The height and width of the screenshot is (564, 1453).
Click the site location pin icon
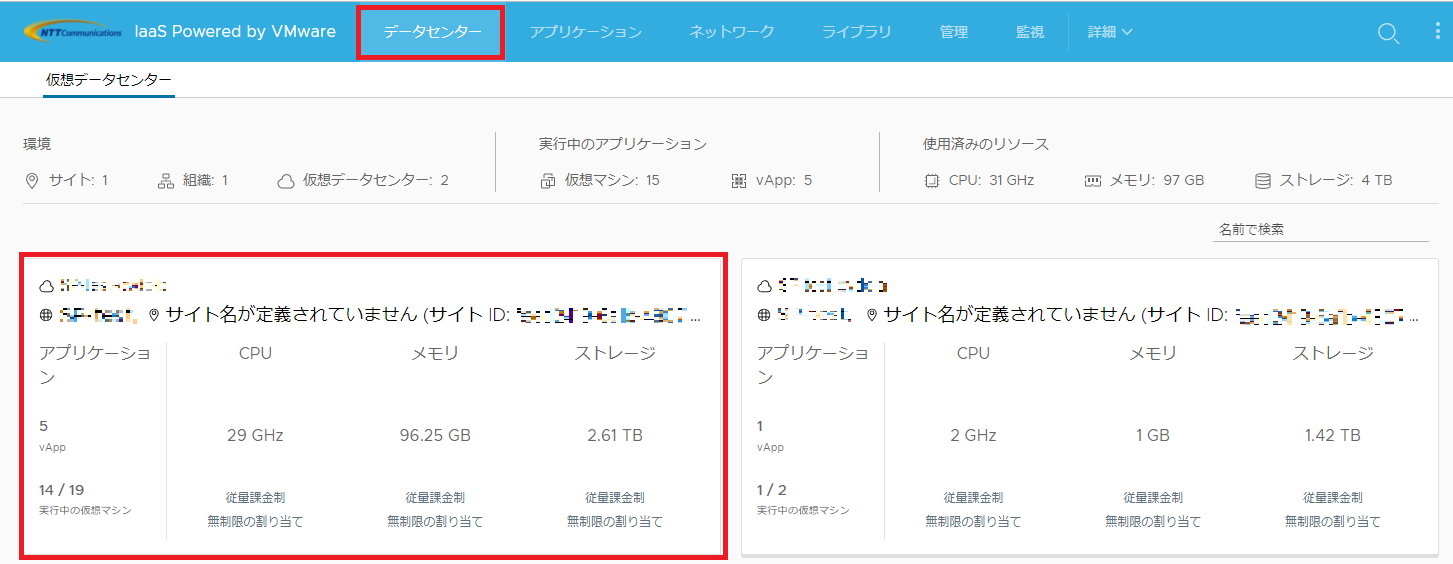point(31,180)
